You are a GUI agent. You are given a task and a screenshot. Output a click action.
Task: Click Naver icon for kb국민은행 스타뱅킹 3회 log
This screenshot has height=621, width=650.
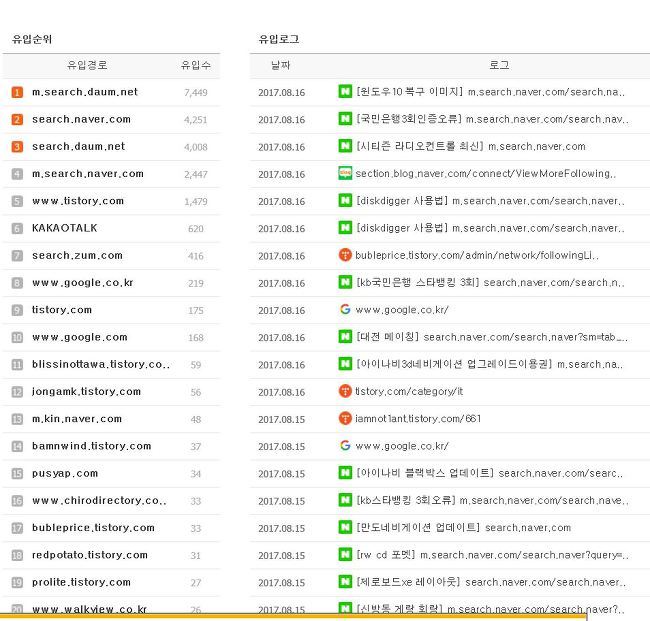pos(345,282)
